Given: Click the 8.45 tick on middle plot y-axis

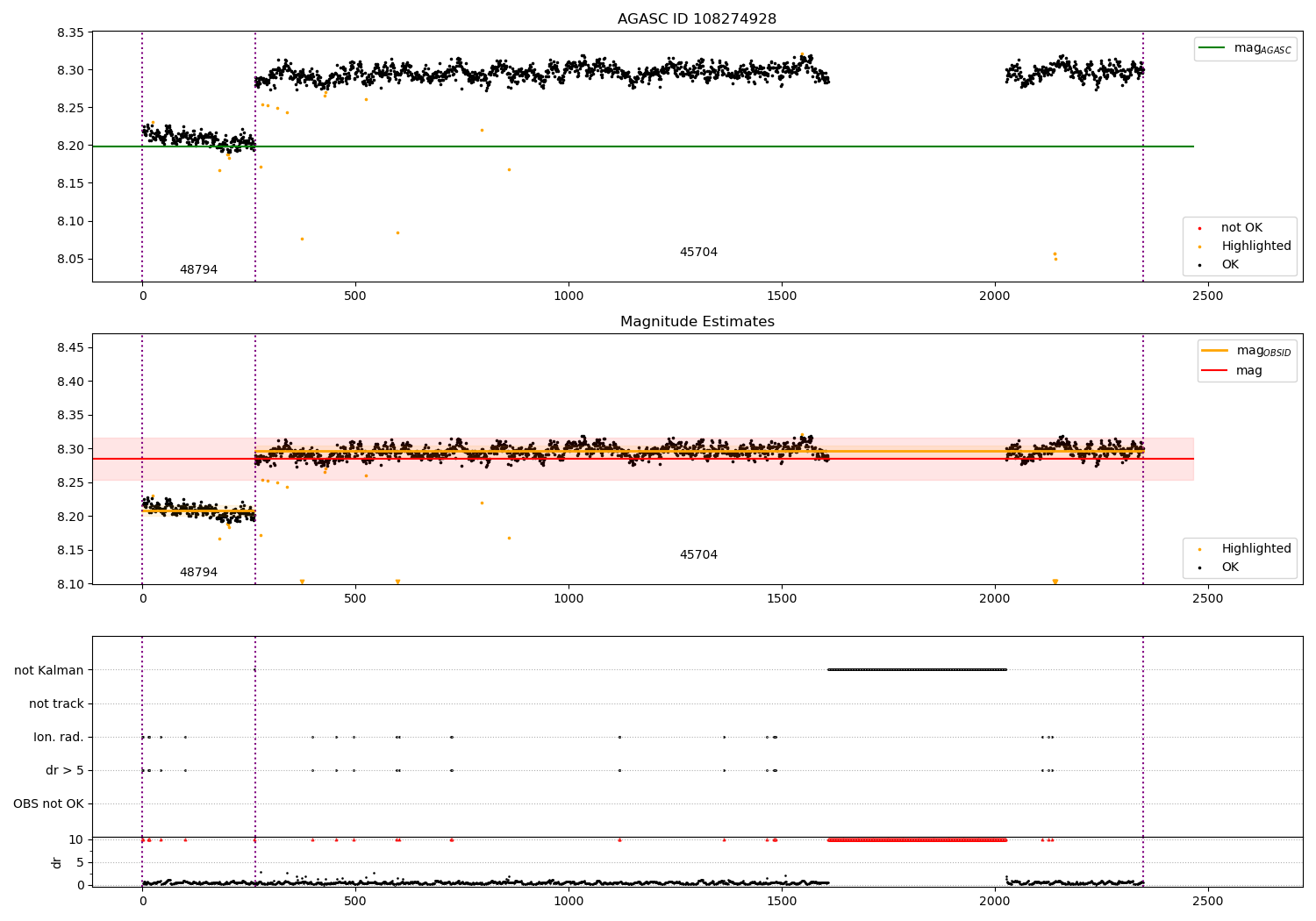Looking at the screenshot, I should click(x=70, y=348).
